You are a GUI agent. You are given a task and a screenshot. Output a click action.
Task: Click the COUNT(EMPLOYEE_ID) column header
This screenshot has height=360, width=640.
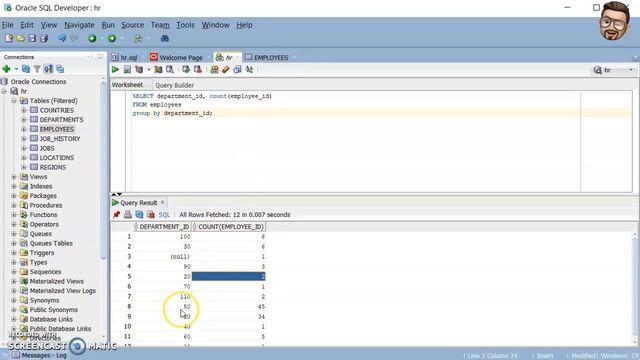click(x=229, y=227)
